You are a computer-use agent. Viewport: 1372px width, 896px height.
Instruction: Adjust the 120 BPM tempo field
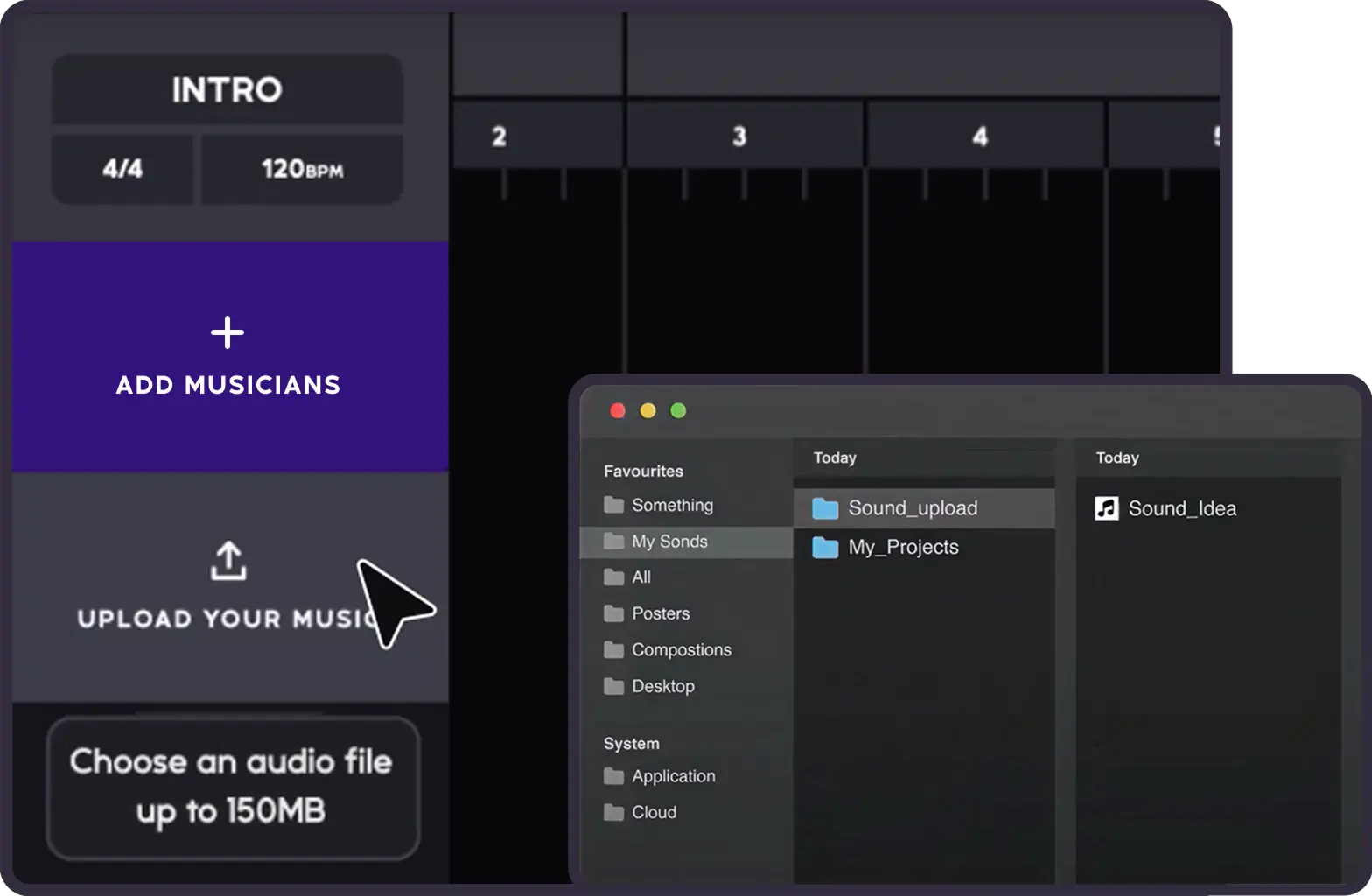pos(302,168)
